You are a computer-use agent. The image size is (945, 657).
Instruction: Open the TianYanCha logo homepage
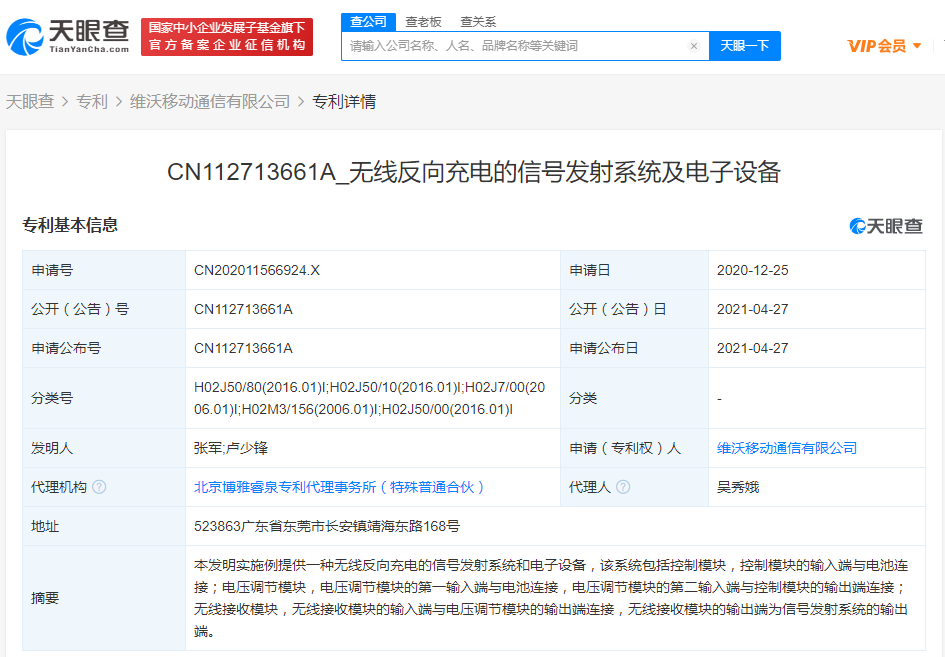(x=68, y=36)
